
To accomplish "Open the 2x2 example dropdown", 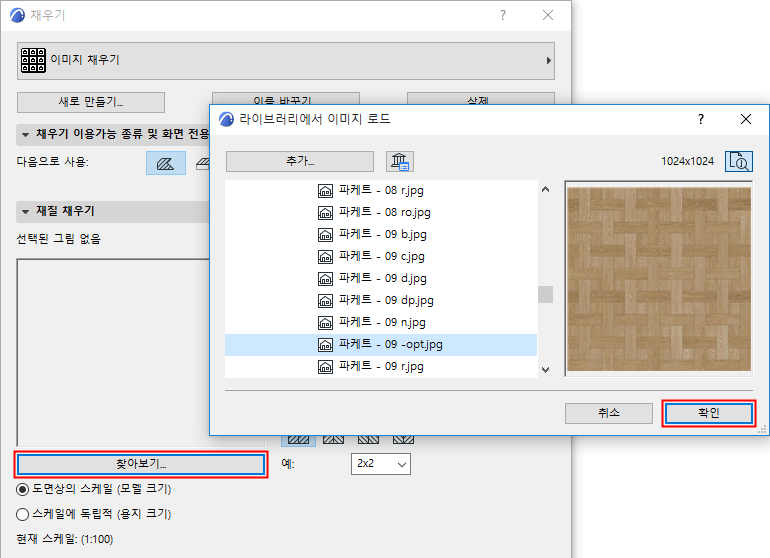I will click(381, 464).
